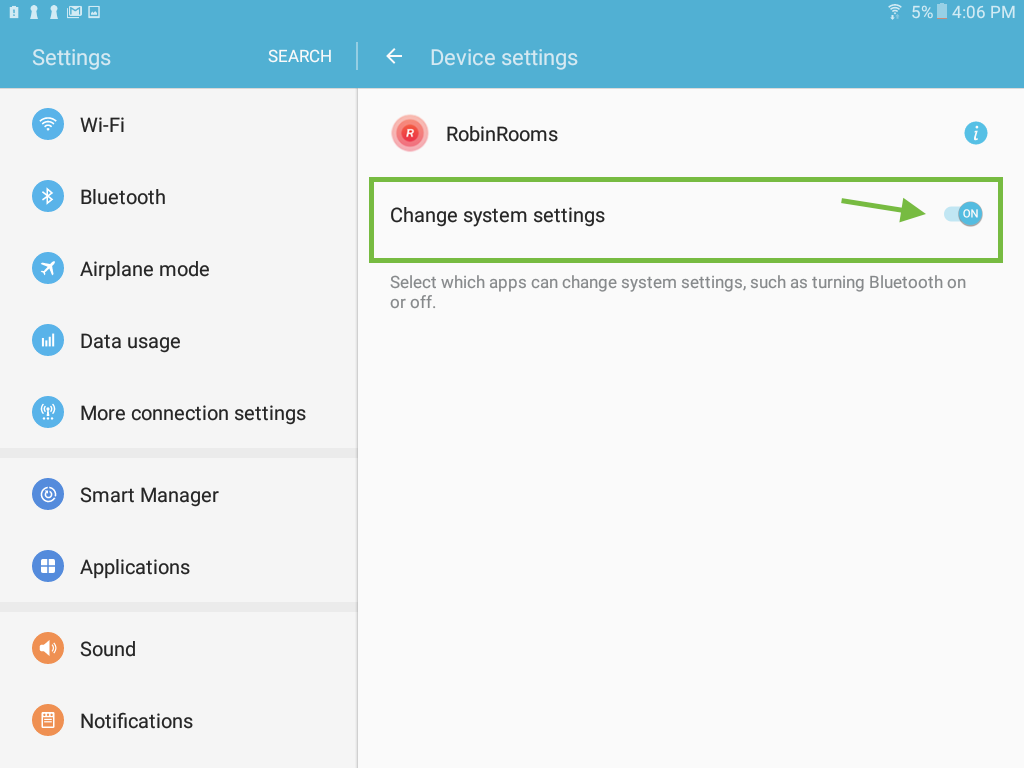
Task: Tap the More connection settings icon
Action: pos(48,412)
